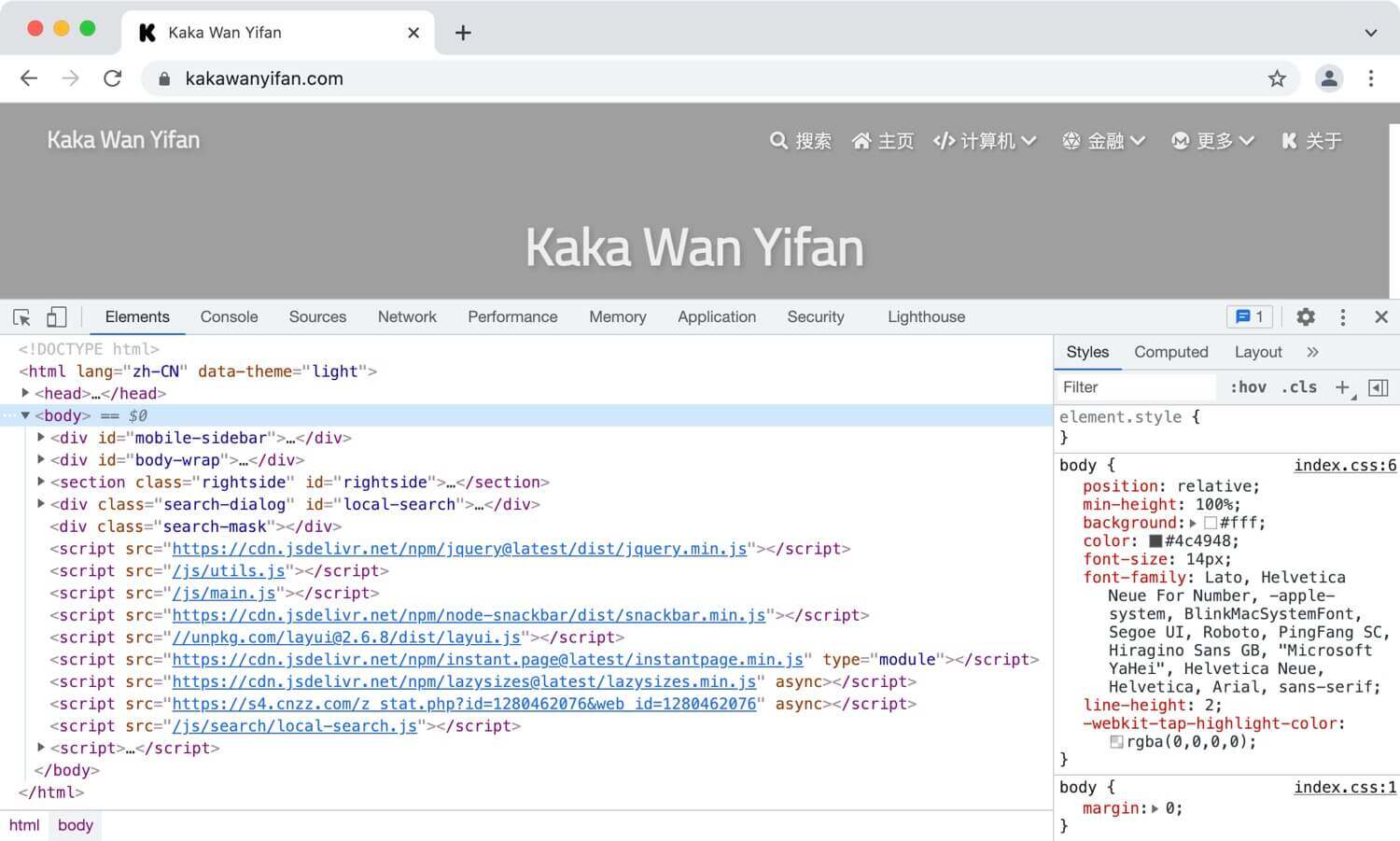Open DevTools three-dot customize menu
1400x841 pixels.
pyautogui.click(x=1343, y=317)
